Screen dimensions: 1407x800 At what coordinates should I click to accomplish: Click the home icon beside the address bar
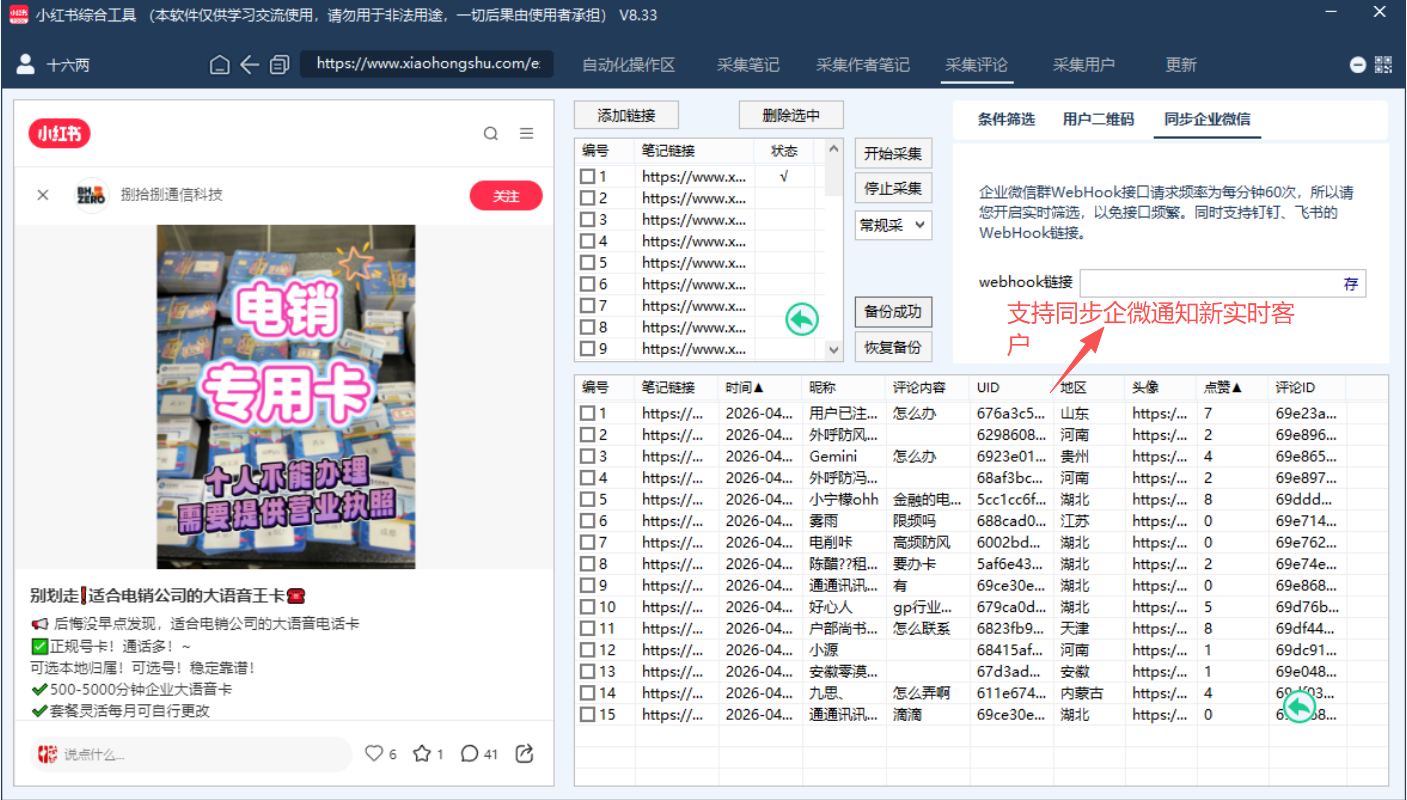click(x=220, y=65)
